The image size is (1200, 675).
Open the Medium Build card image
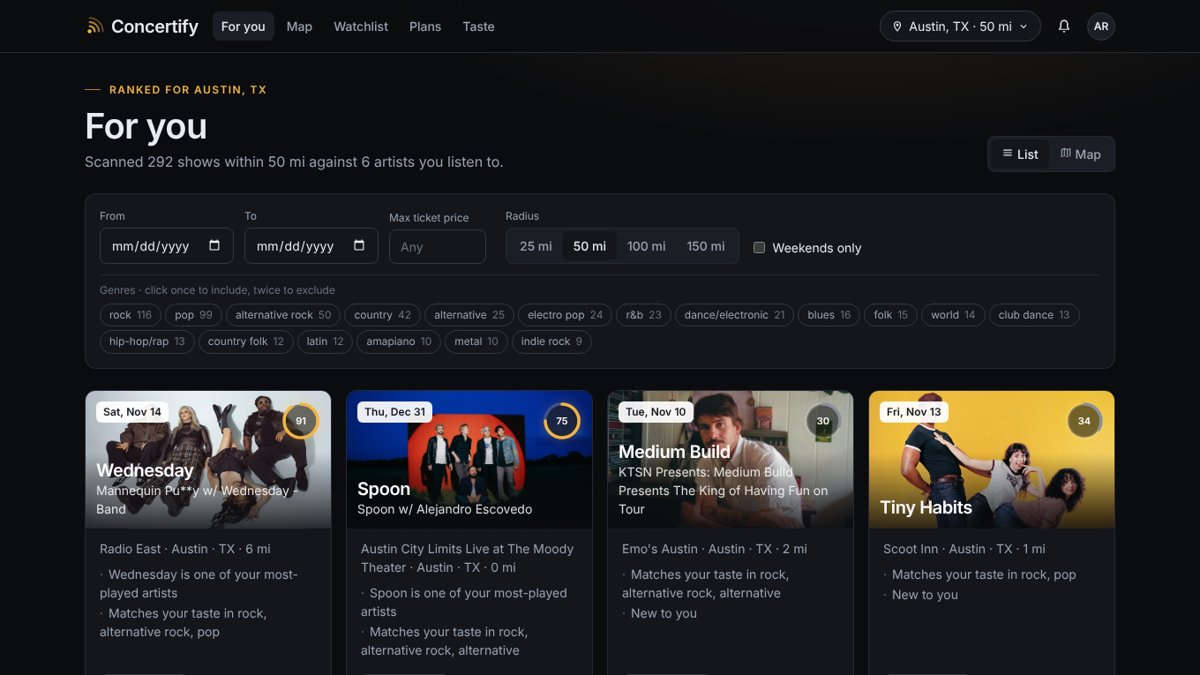(730, 459)
